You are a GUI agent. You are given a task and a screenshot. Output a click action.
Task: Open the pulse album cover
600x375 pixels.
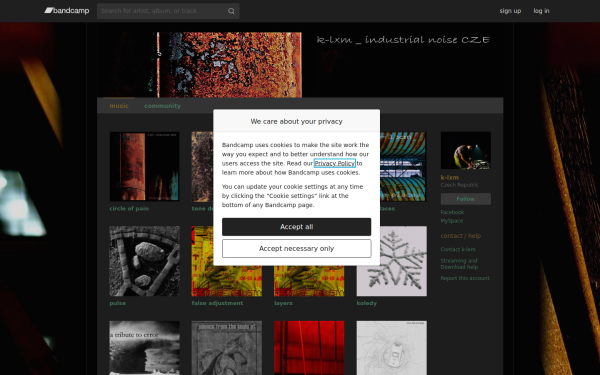pos(144,261)
